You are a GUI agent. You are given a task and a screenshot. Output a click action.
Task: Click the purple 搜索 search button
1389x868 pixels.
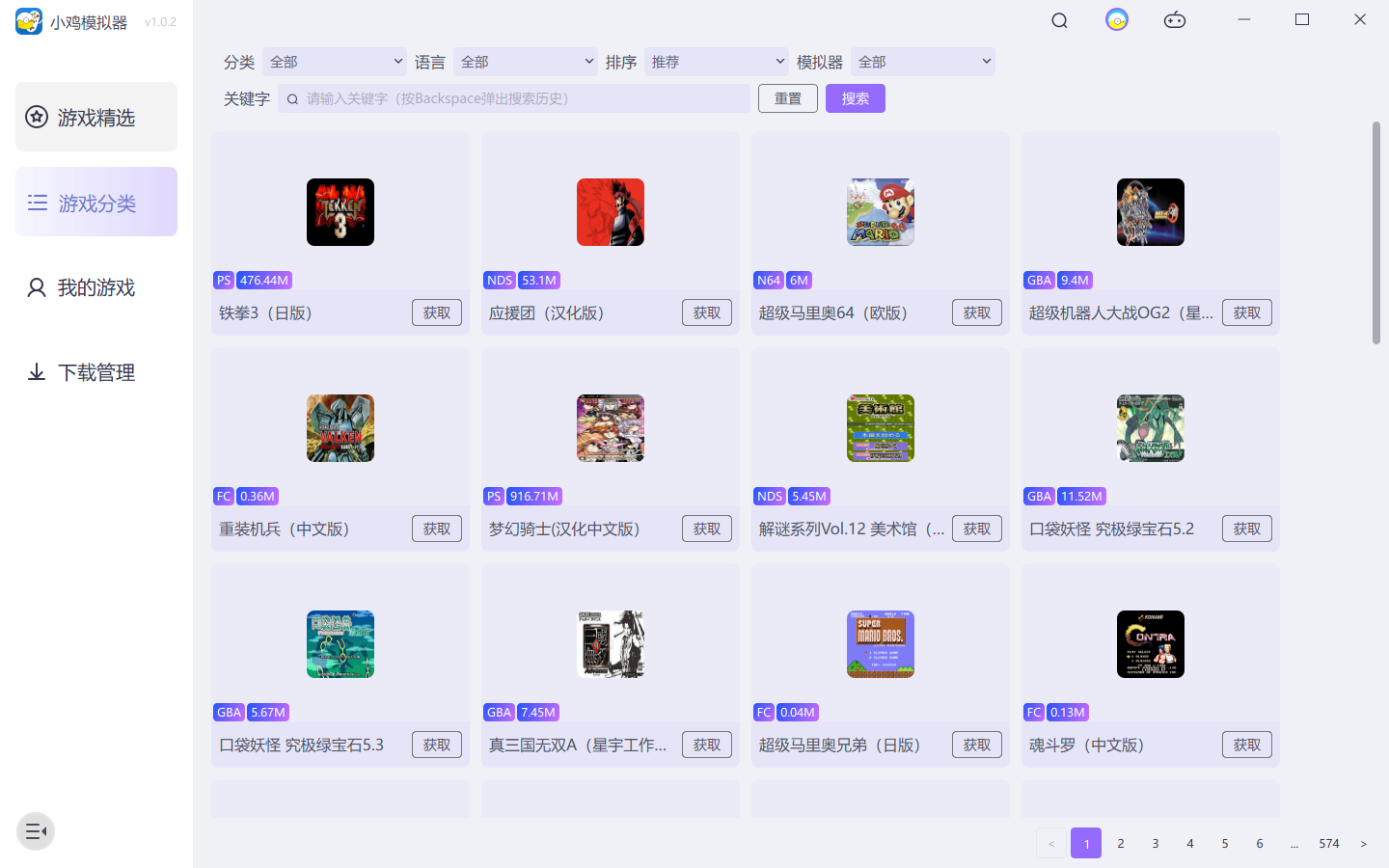click(856, 98)
